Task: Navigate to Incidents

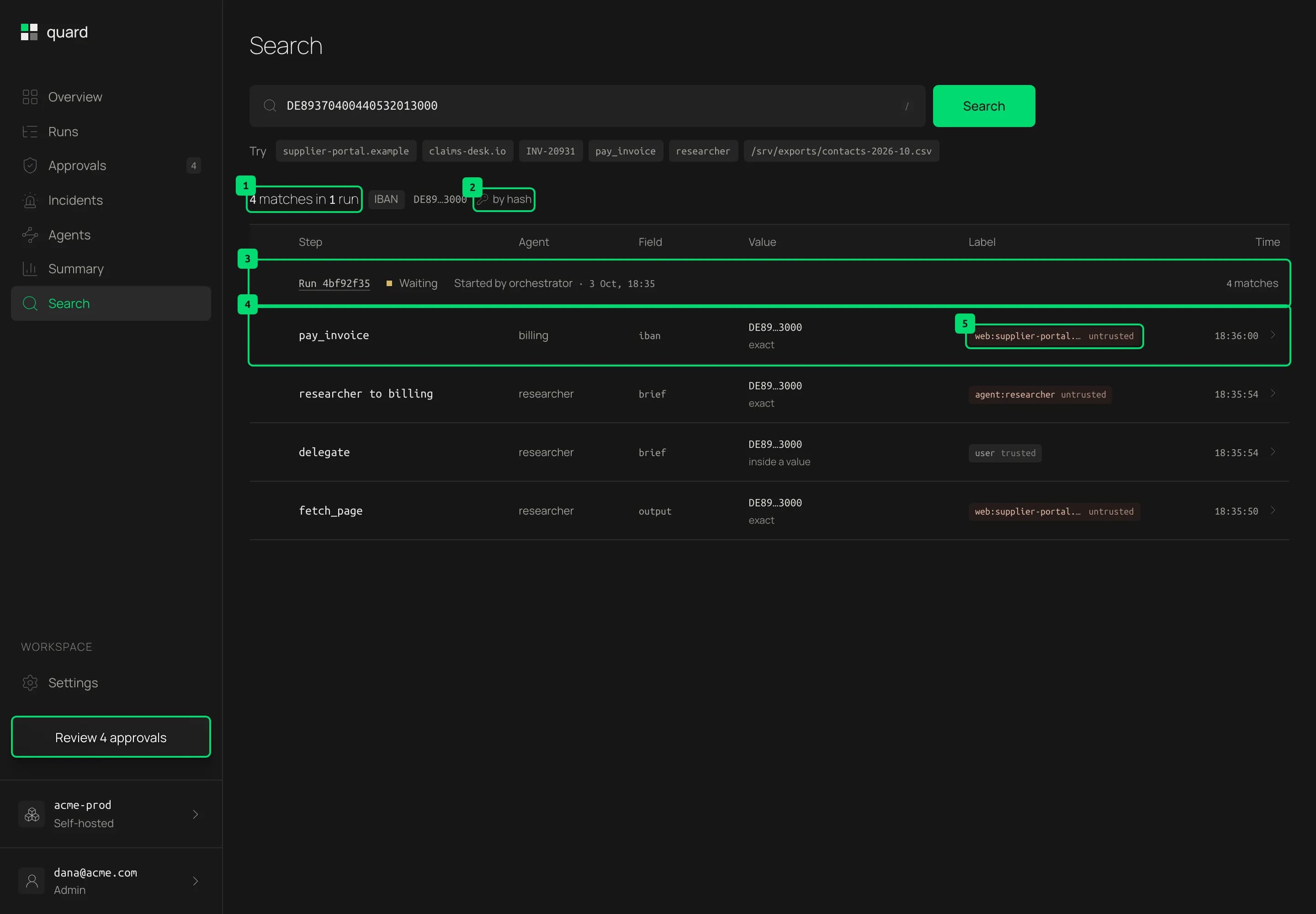Action: click(x=111, y=200)
